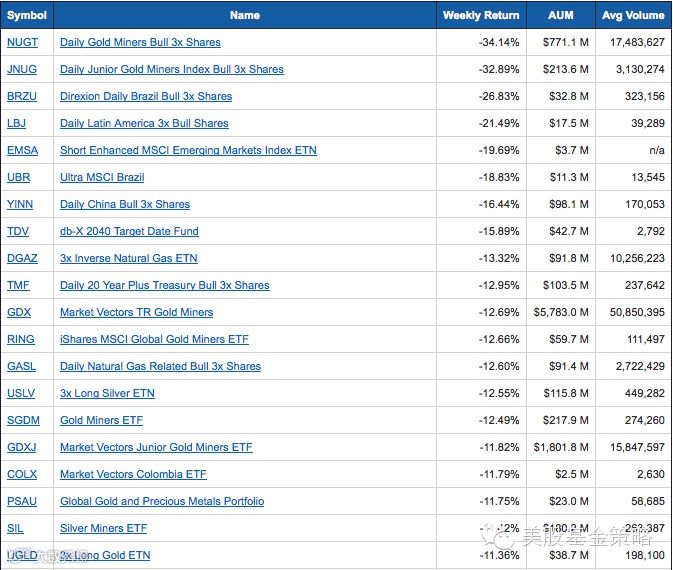Image resolution: width=673 pixels, height=570 pixels.
Task: Follow Direxion Daily Brazil Bull 3x Shares link
Action: (146, 96)
